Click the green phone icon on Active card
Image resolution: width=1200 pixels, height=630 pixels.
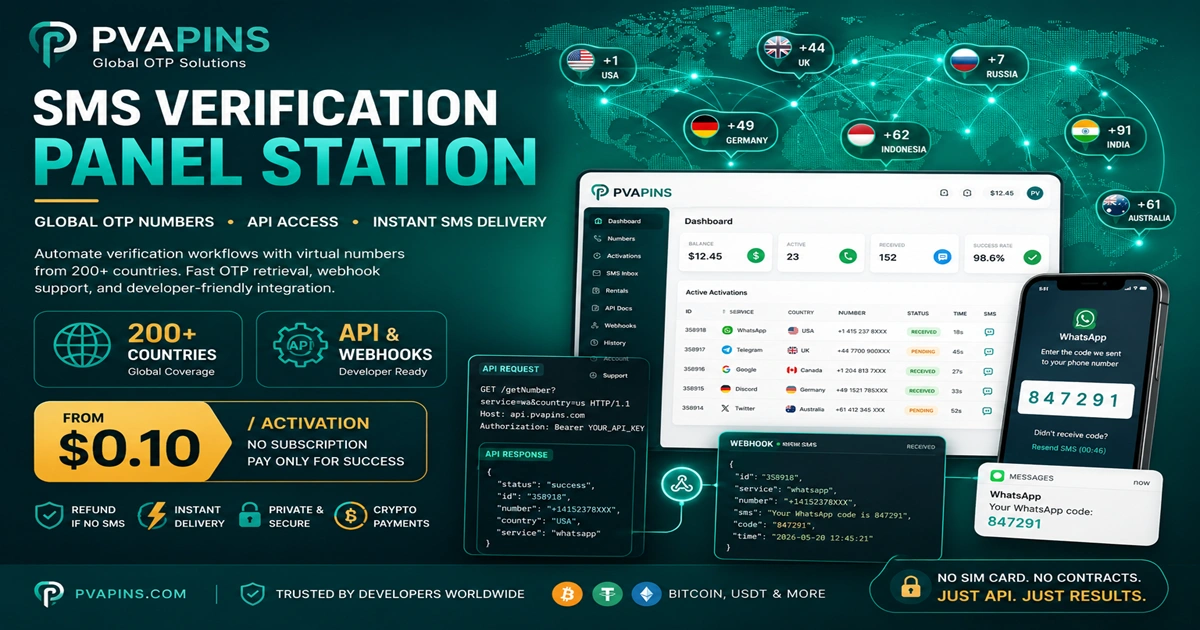[x=848, y=256]
